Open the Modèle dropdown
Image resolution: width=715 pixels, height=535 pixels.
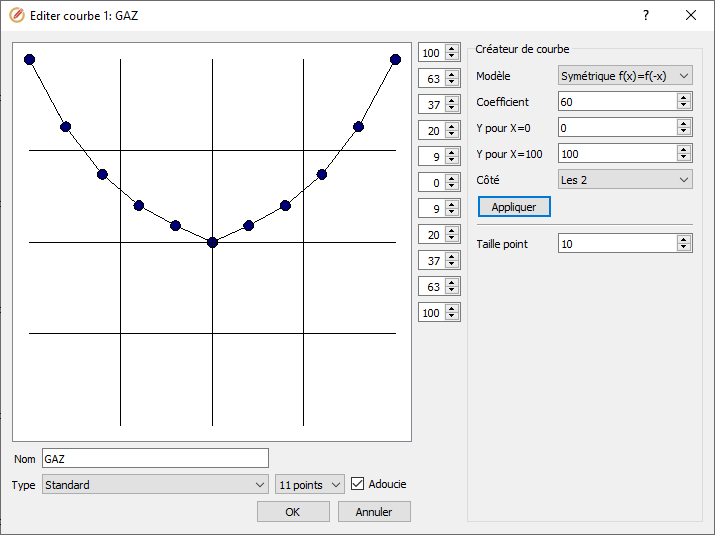[625, 76]
